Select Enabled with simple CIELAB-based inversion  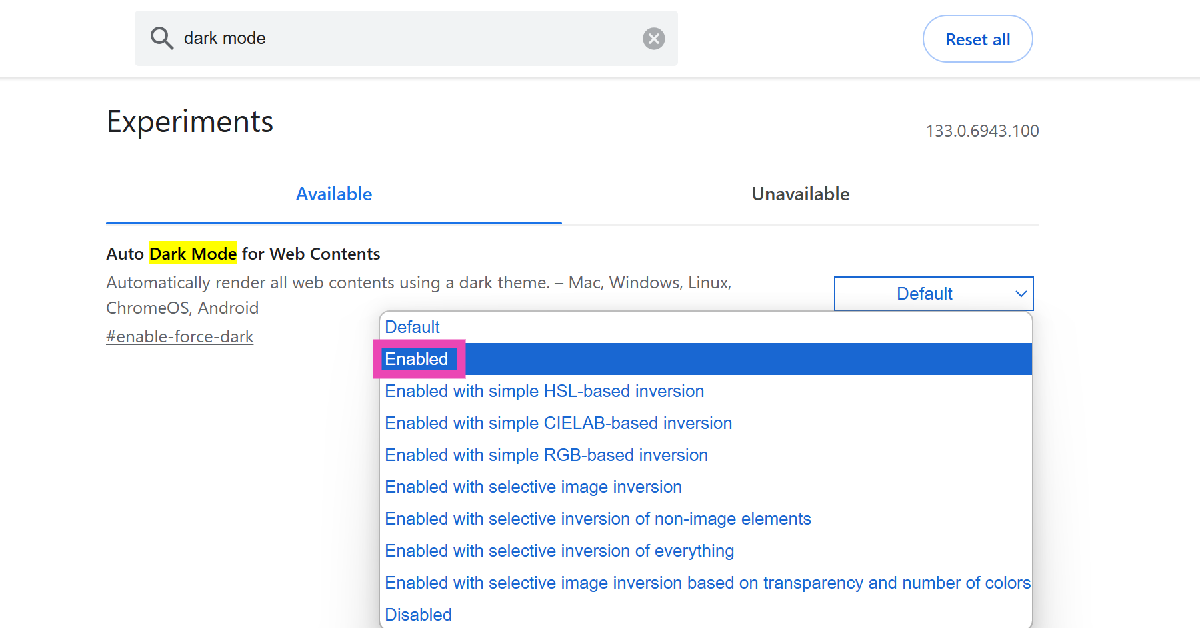[x=558, y=423]
